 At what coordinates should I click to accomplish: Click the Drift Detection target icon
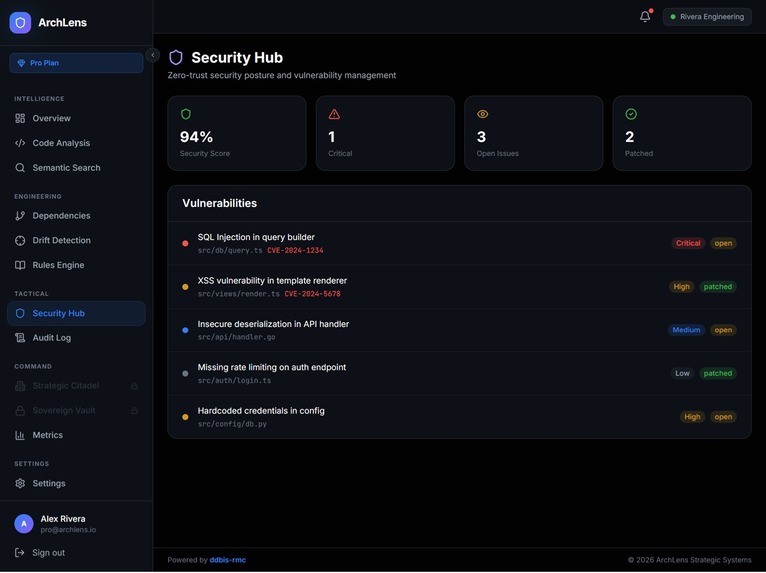coord(20,240)
